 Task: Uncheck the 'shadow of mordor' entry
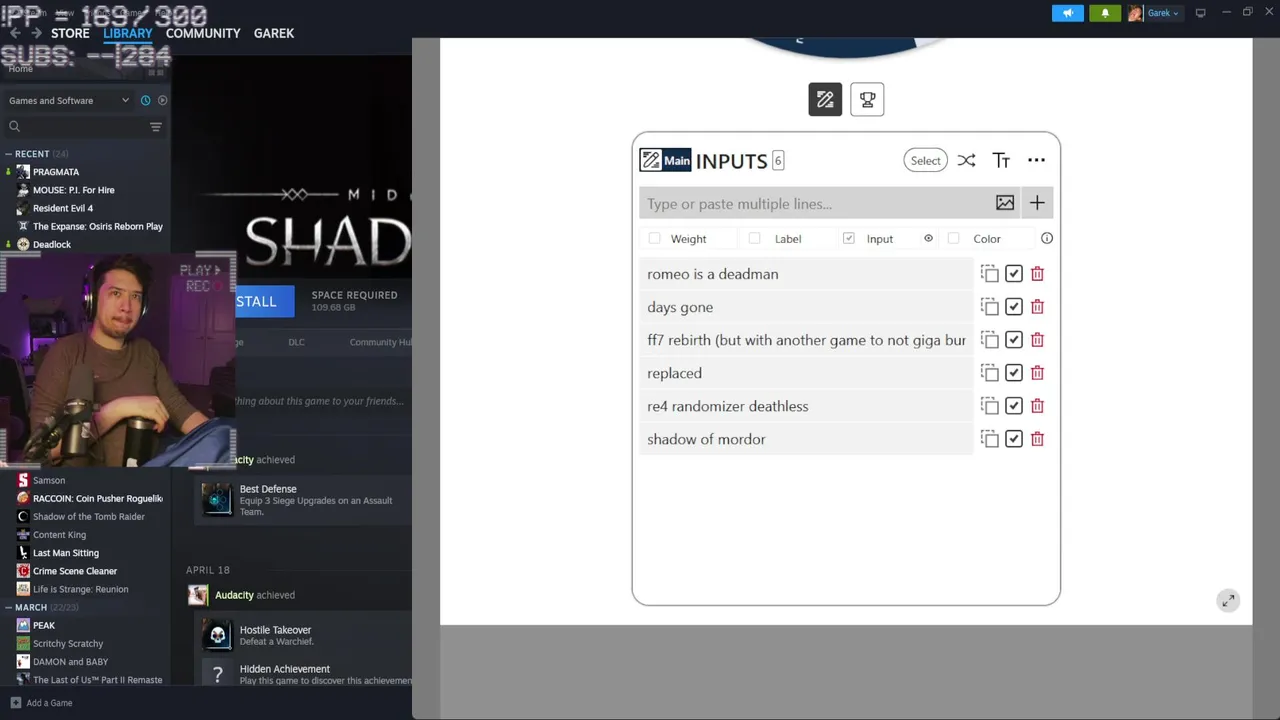point(1013,438)
